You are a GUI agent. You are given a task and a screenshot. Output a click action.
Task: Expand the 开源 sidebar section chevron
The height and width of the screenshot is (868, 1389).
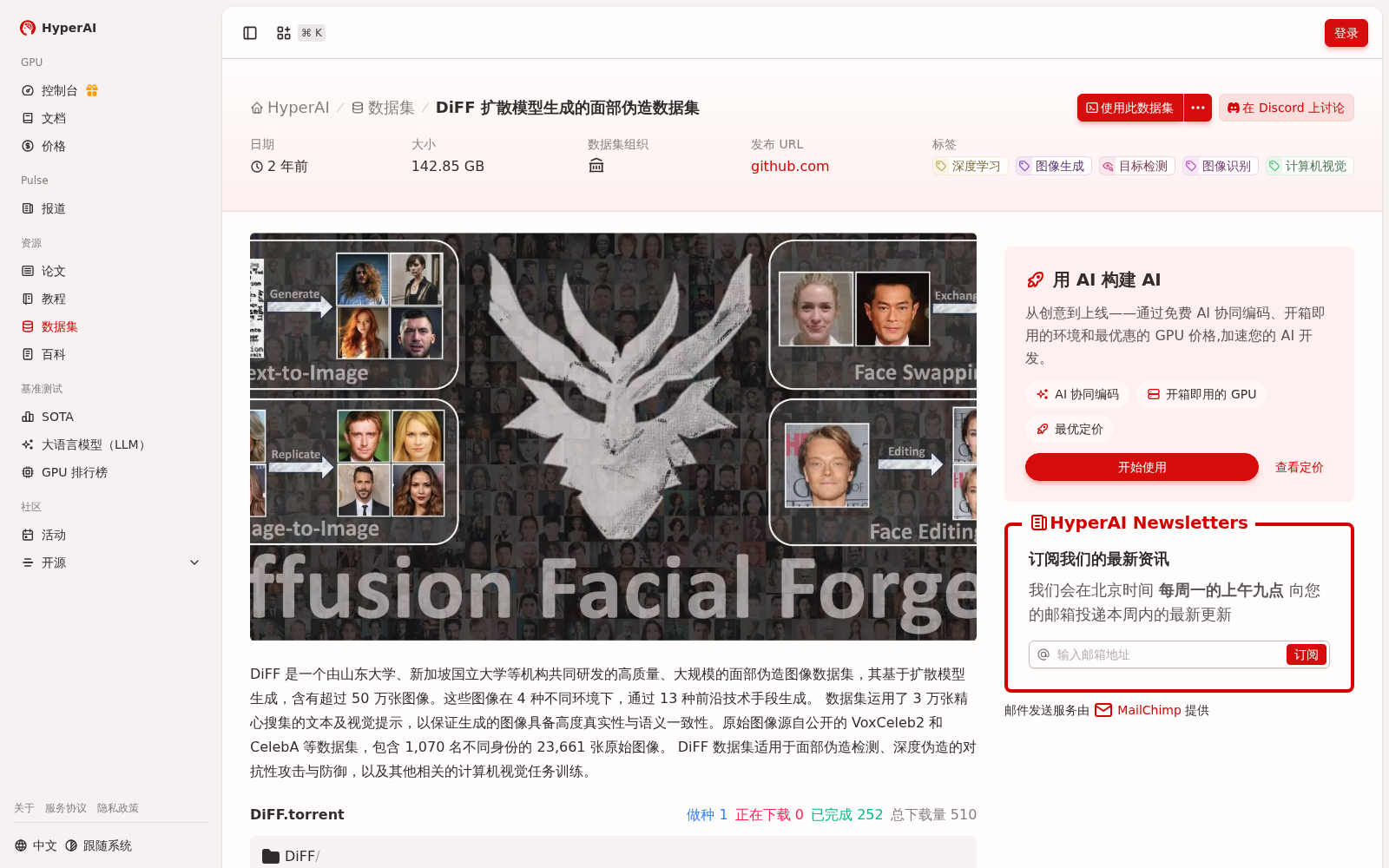coord(194,562)
